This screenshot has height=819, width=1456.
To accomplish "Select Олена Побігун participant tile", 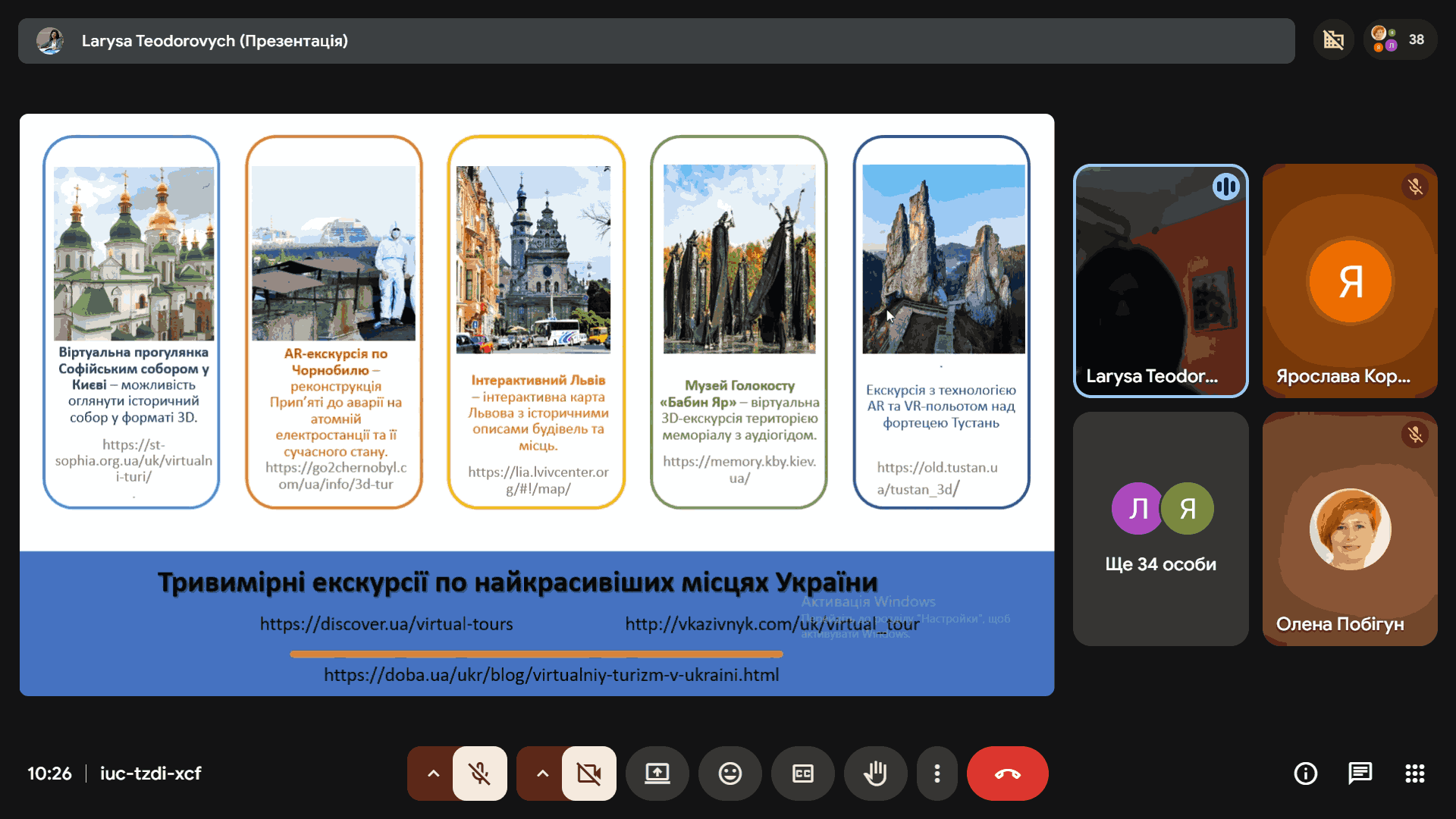I will click(1349, 529).
